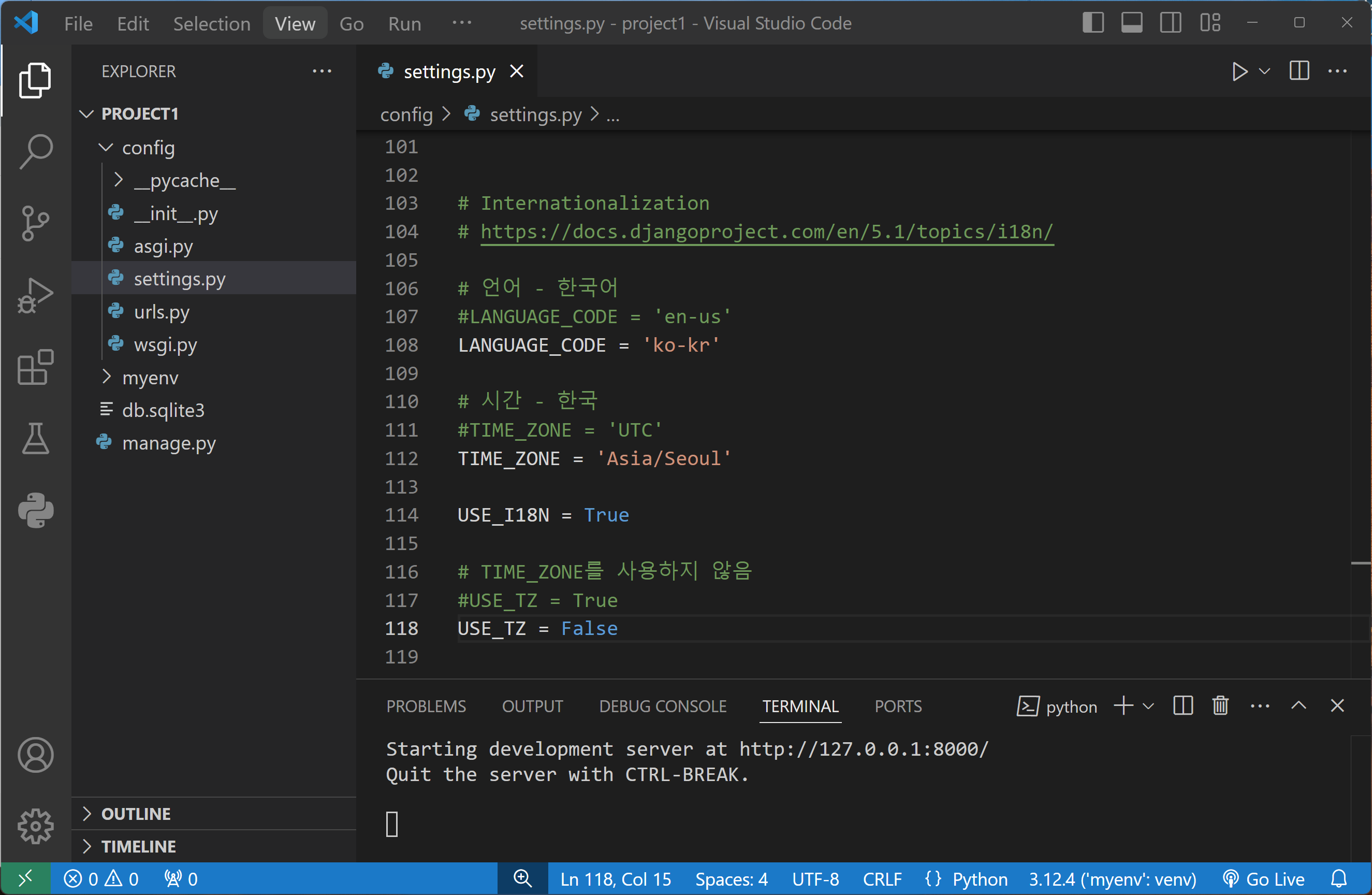Open the Selection menu
1372x895 pixels.
click(x=212, y=23)
